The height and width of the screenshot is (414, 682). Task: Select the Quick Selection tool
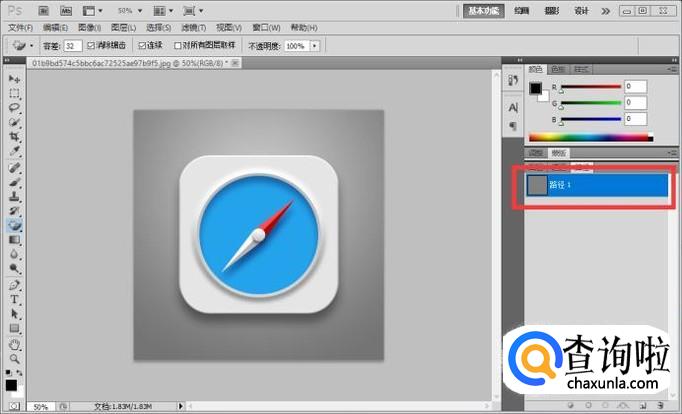[14, 122]
